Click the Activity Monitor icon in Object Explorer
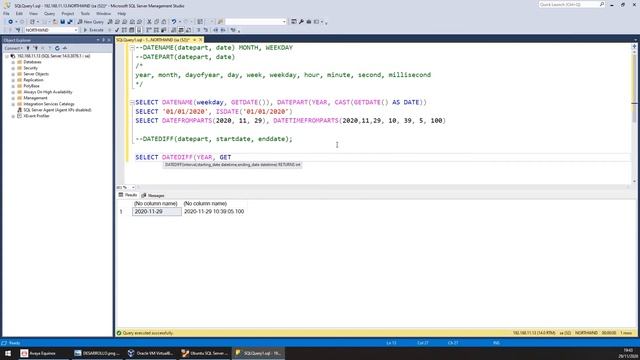This screenshot has width=640, height=360. pos(64,48)
